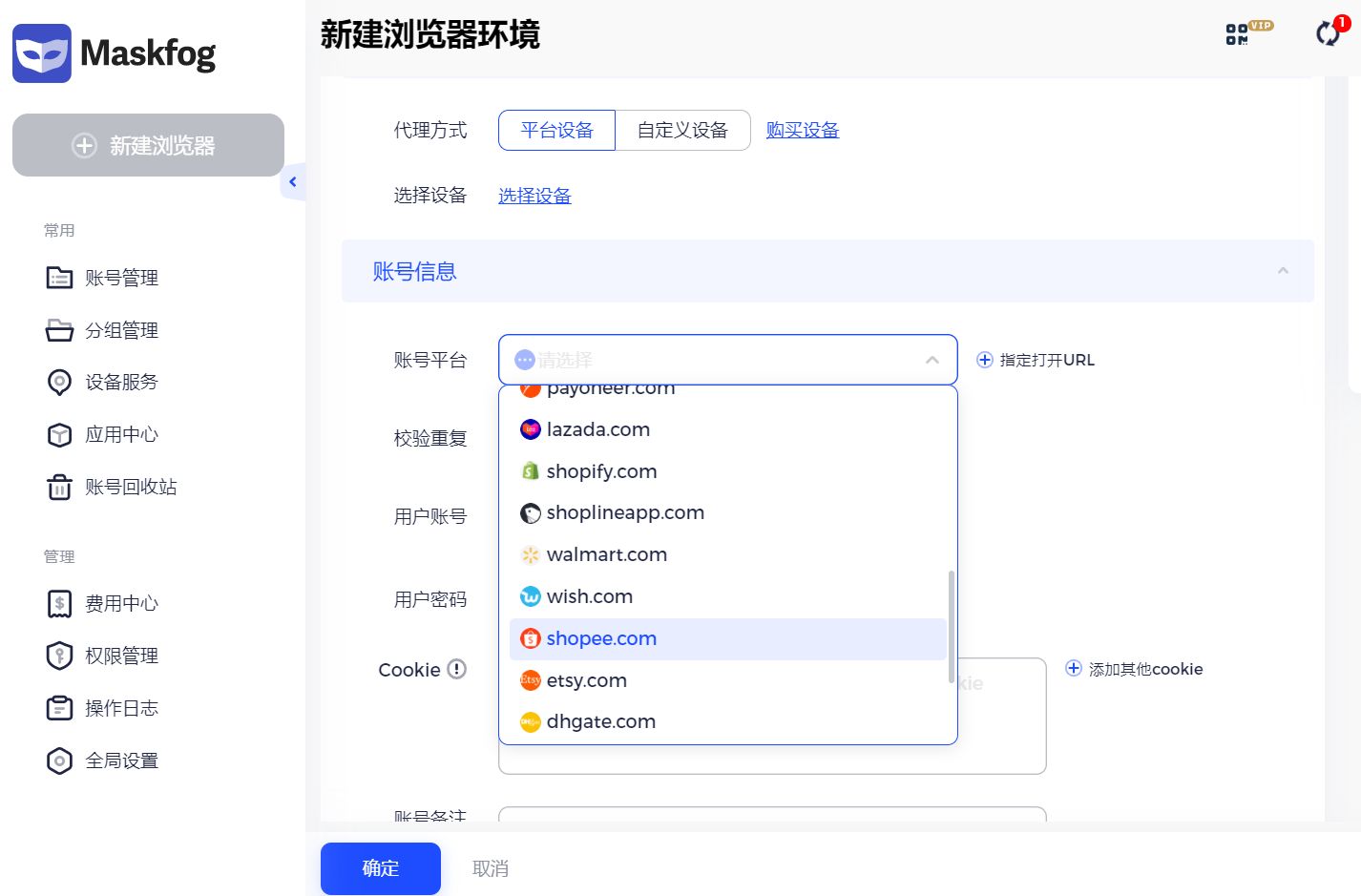Click the dropdown list scrollbar thumb
Screen dimensions: 1361x896
click(x=951, y=627)
